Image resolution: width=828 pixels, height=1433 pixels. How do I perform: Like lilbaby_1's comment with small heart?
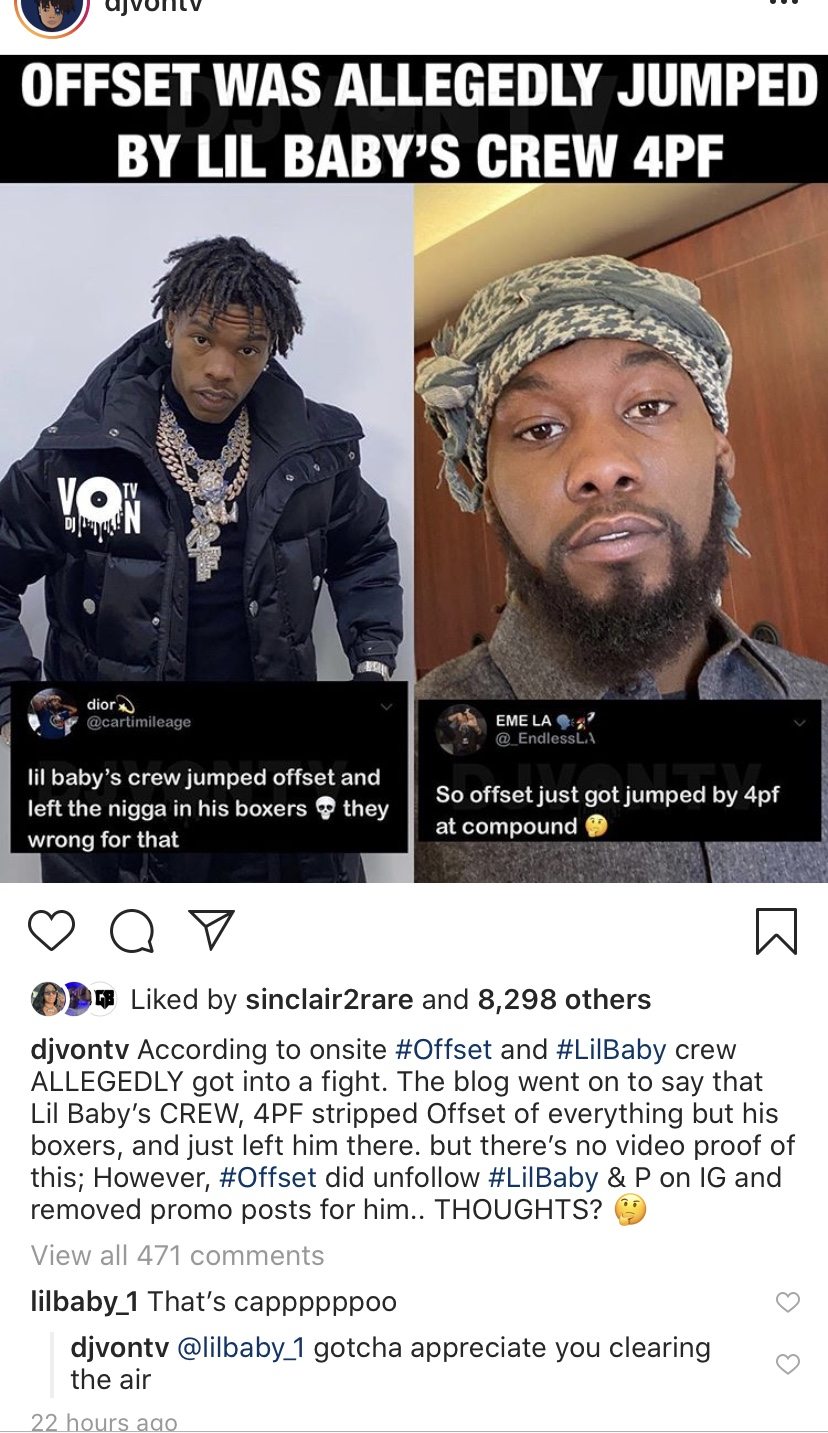(x=788, y=1302)
